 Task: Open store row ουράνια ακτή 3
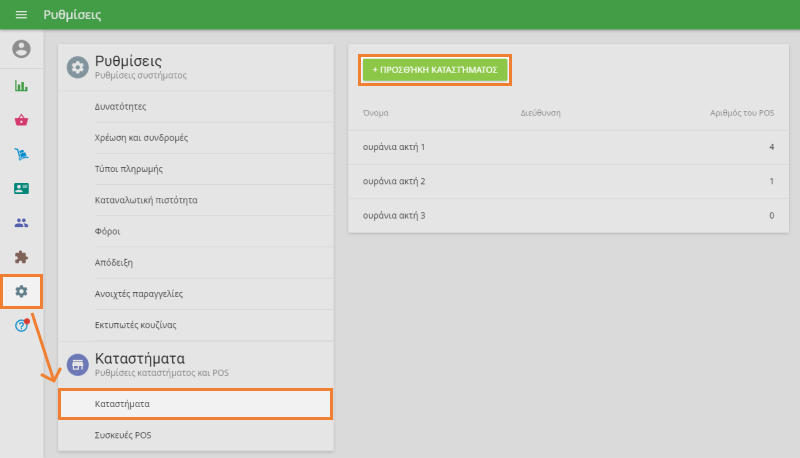pyautogui.click(x=568, y=215)
